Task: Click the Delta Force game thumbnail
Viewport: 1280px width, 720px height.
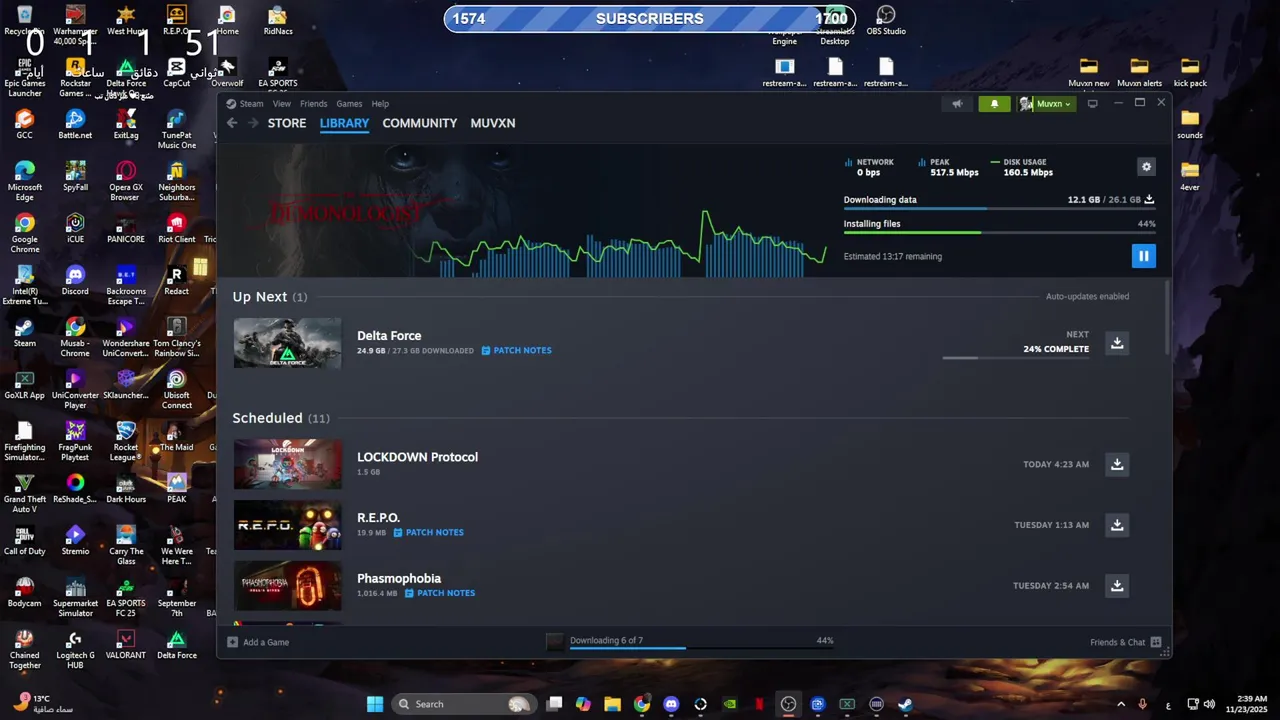Action: point(287,343)
